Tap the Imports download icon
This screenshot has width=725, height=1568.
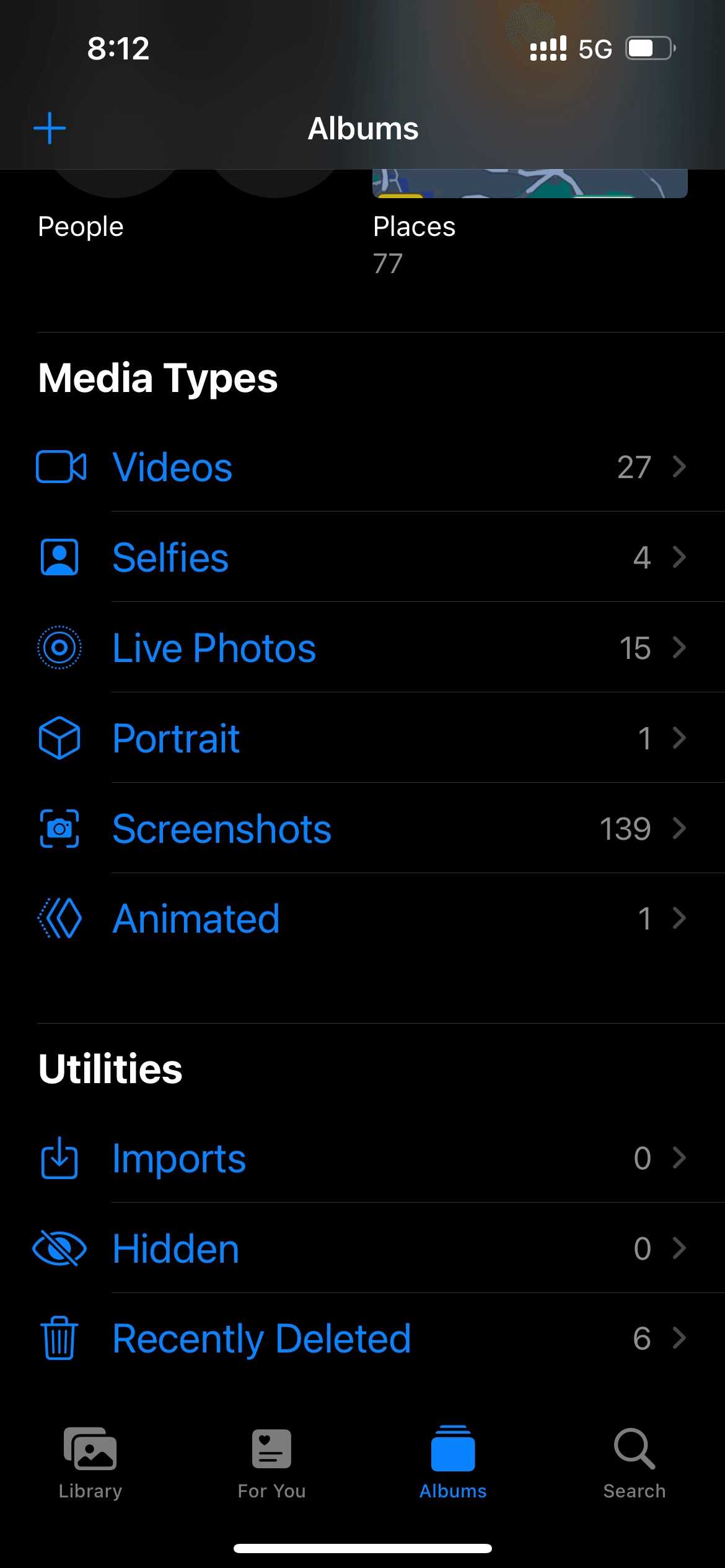pyautogui.click(x=59, y=1158)
